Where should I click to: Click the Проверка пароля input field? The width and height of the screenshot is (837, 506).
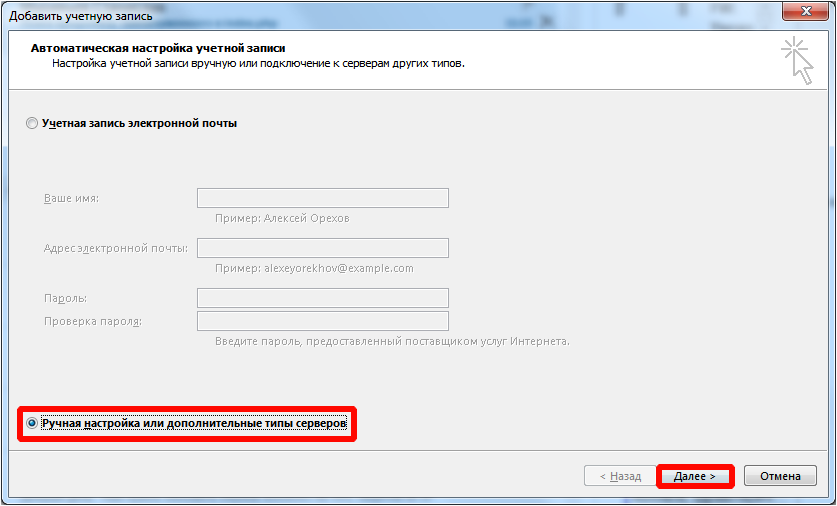[x=322, y=321]
